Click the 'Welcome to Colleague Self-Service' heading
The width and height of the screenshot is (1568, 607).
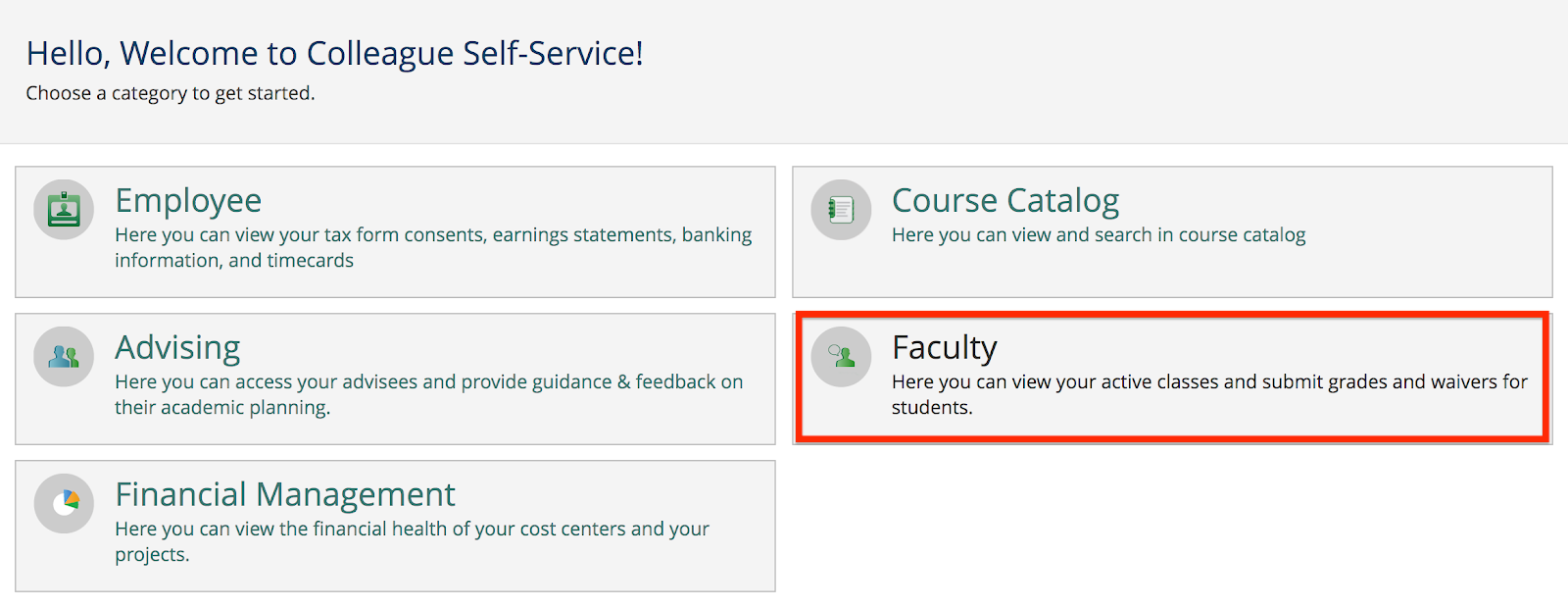tap(334, 53)
